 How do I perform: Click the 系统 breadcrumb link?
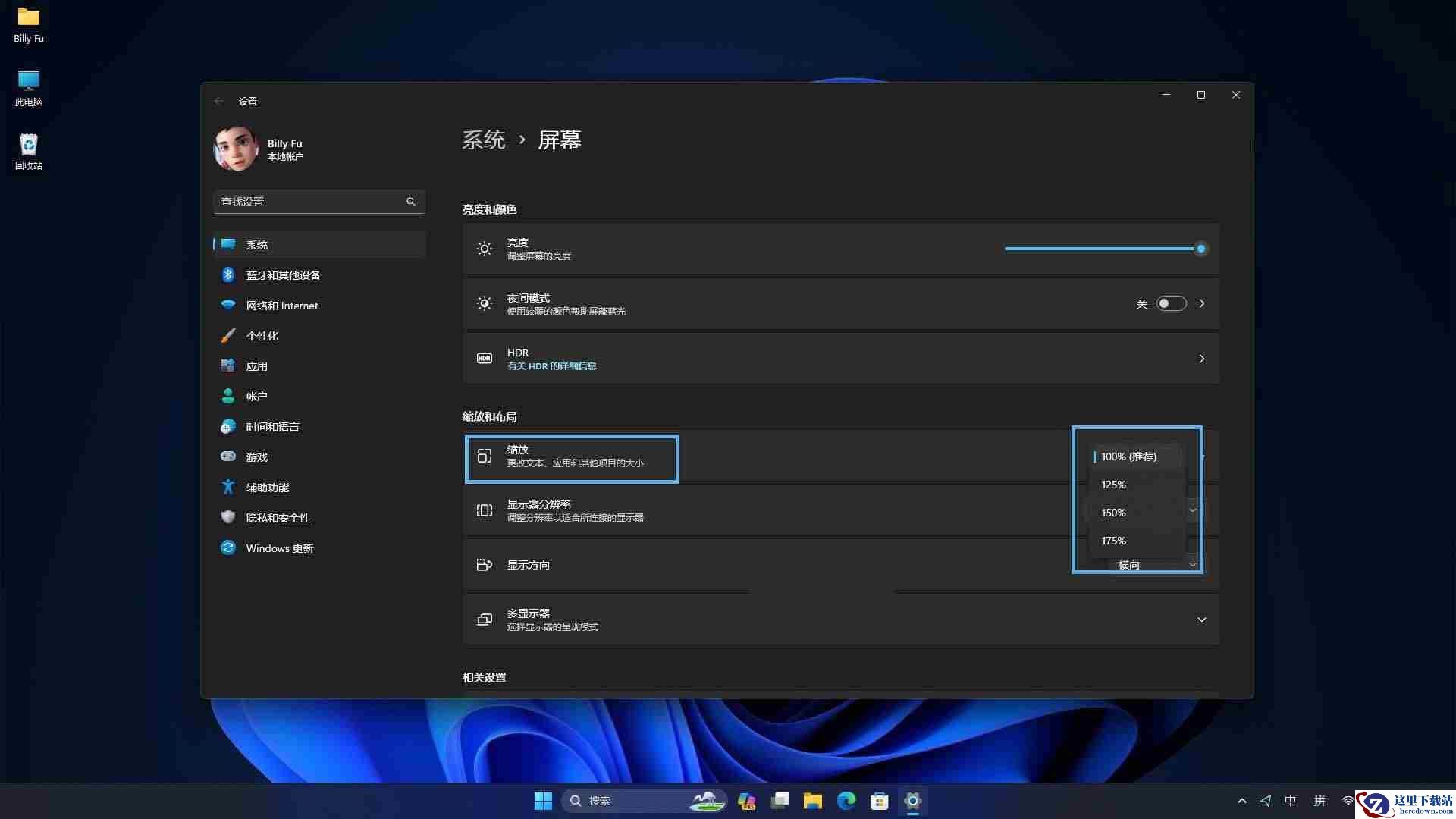pyautogui.click(x=484, y=140)
